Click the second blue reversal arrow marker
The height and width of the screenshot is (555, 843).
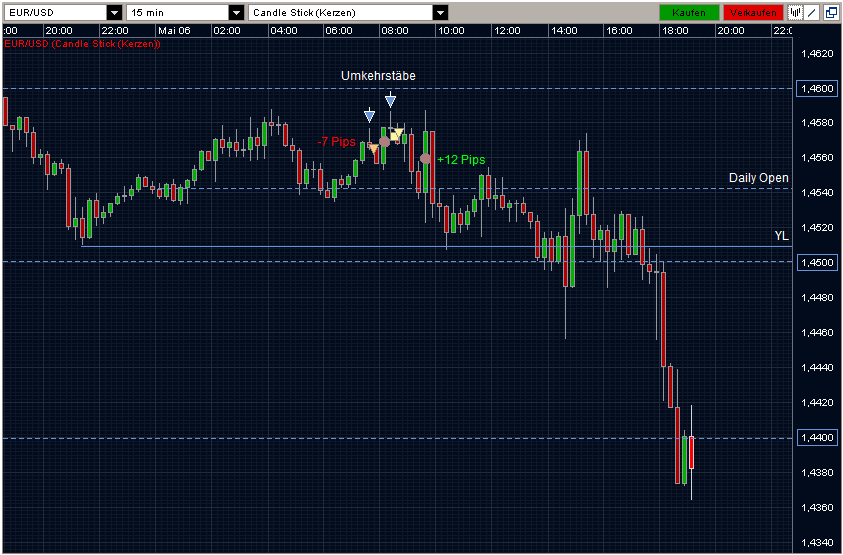pos(390,100)
